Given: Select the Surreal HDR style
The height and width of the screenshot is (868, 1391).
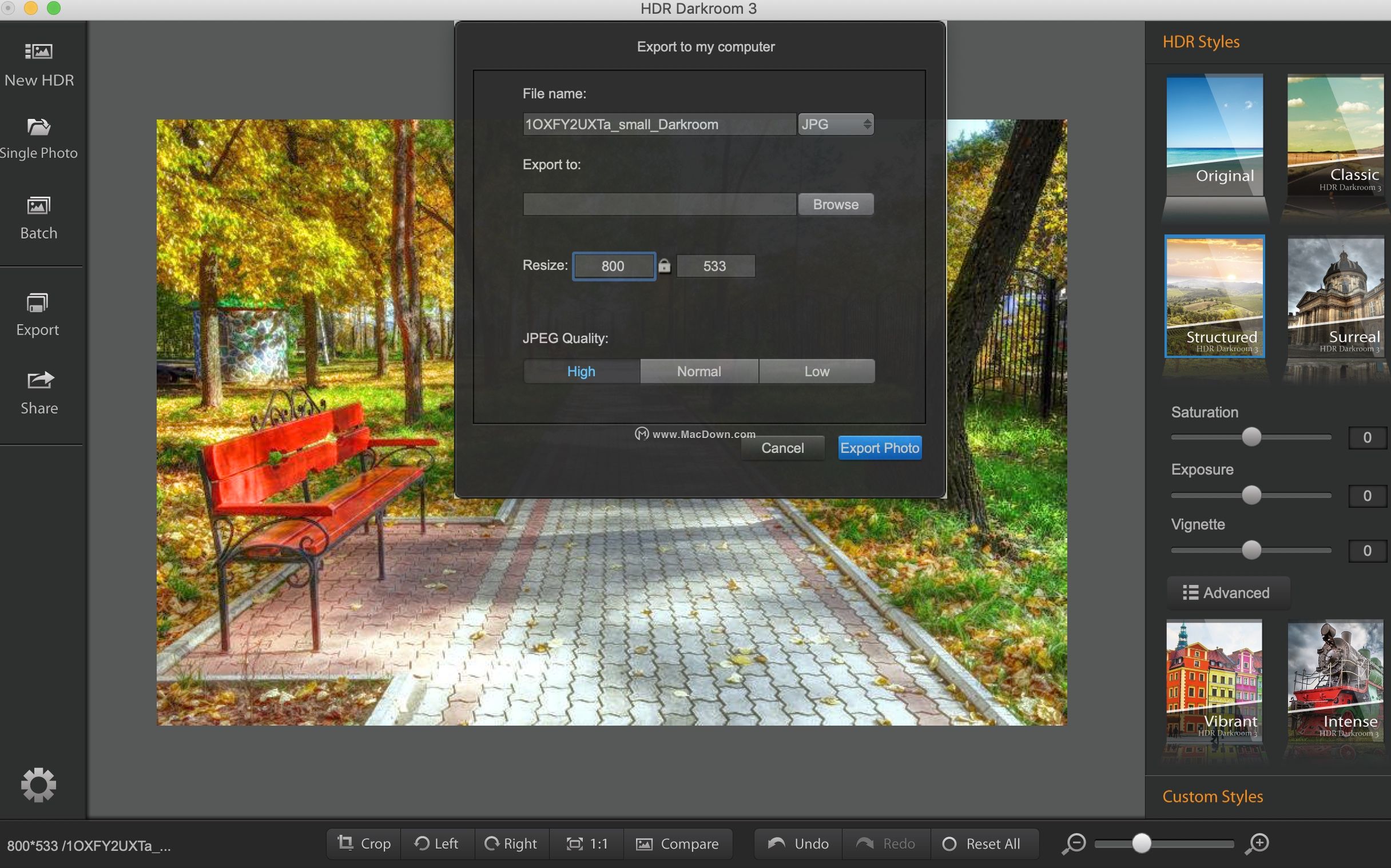Looking at the screenshot, I should (x=1336, y=296).
